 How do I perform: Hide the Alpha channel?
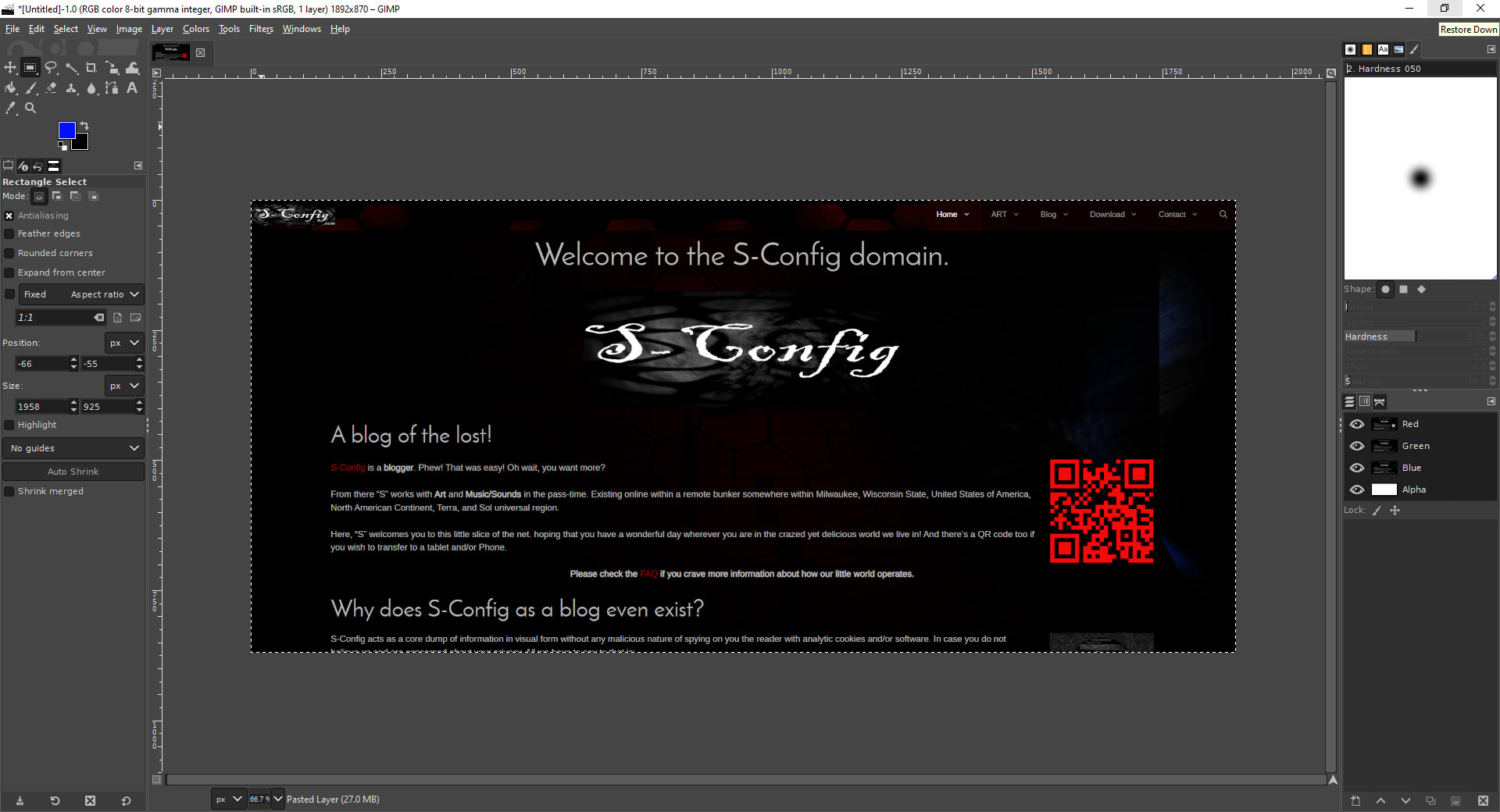1357,490
